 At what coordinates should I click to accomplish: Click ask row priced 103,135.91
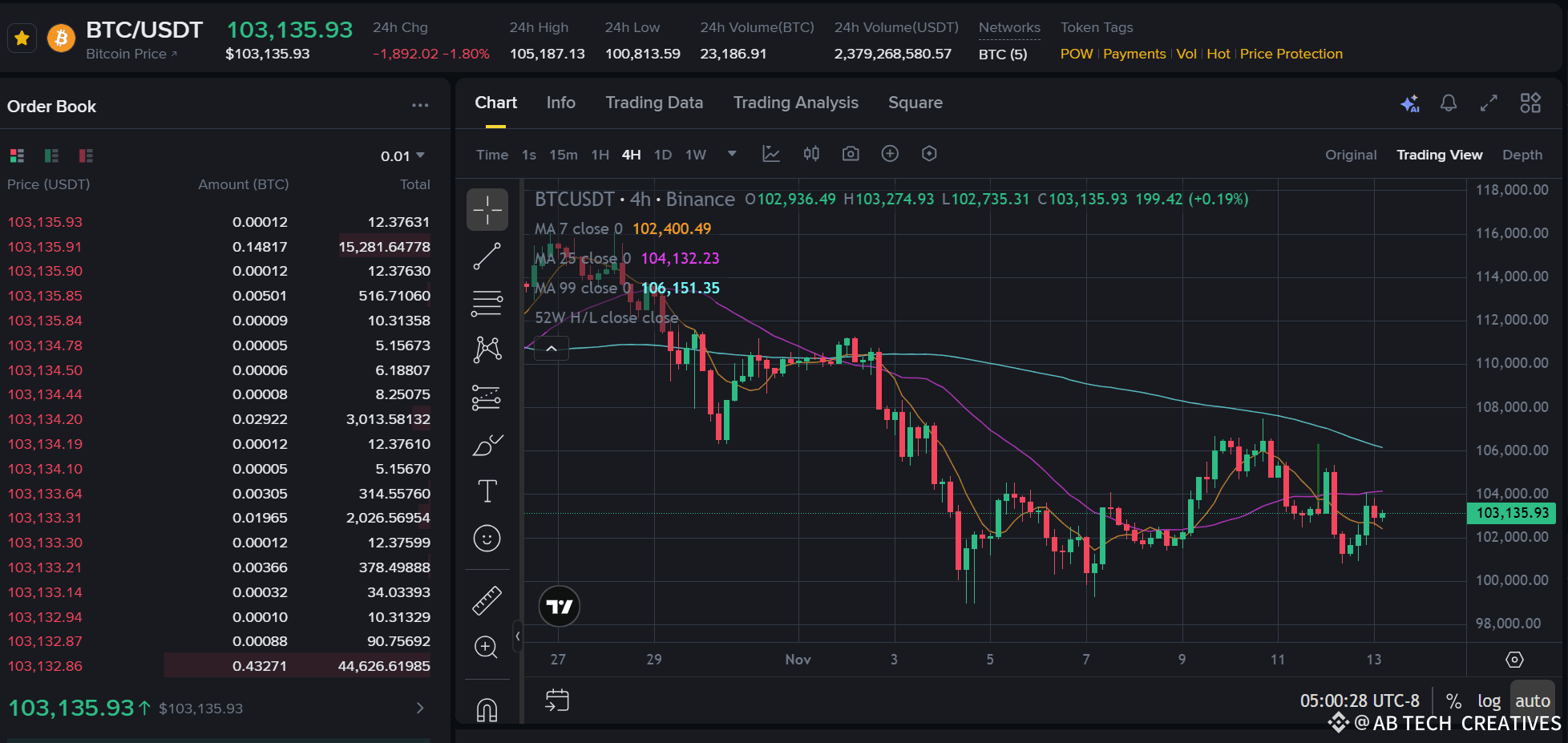click(219, 247)
